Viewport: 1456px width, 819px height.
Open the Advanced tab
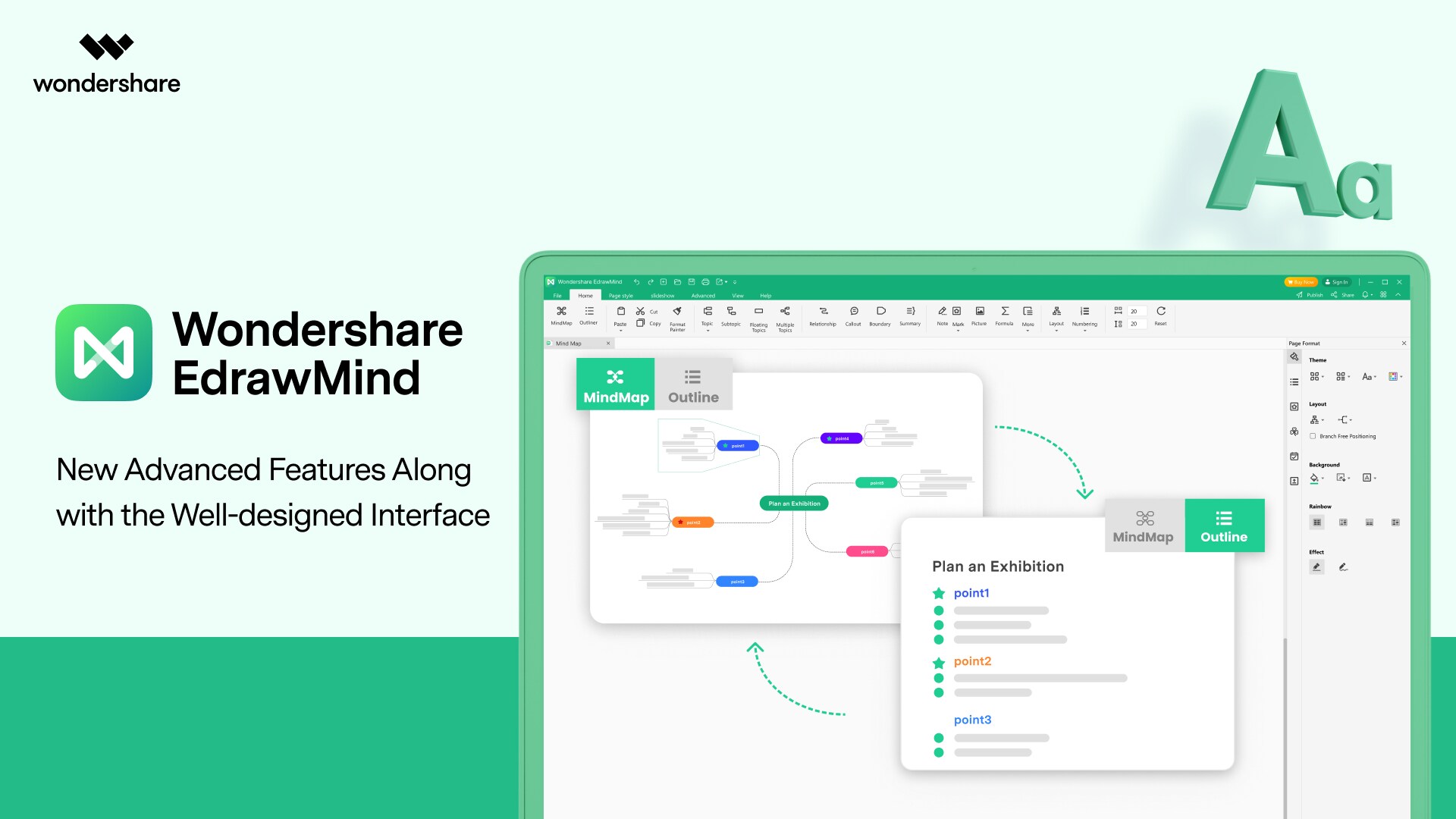703,296
